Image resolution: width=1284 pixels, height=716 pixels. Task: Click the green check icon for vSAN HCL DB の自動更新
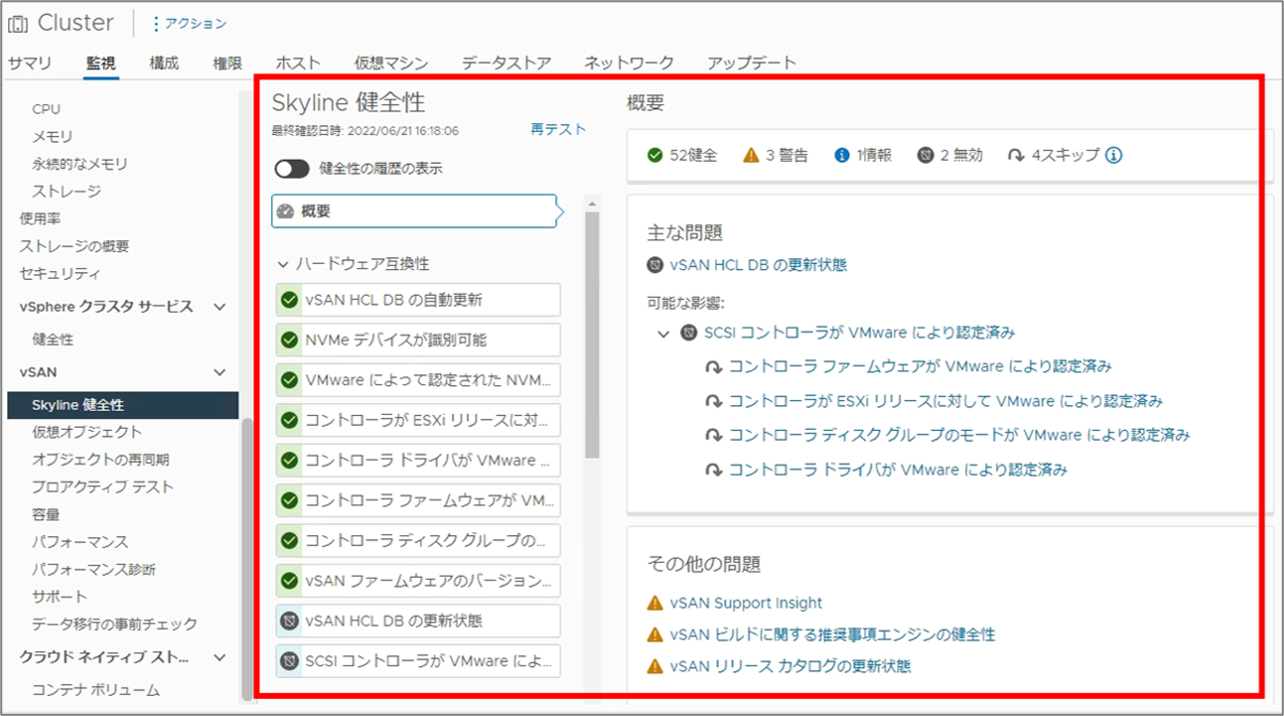click(290, 300)
